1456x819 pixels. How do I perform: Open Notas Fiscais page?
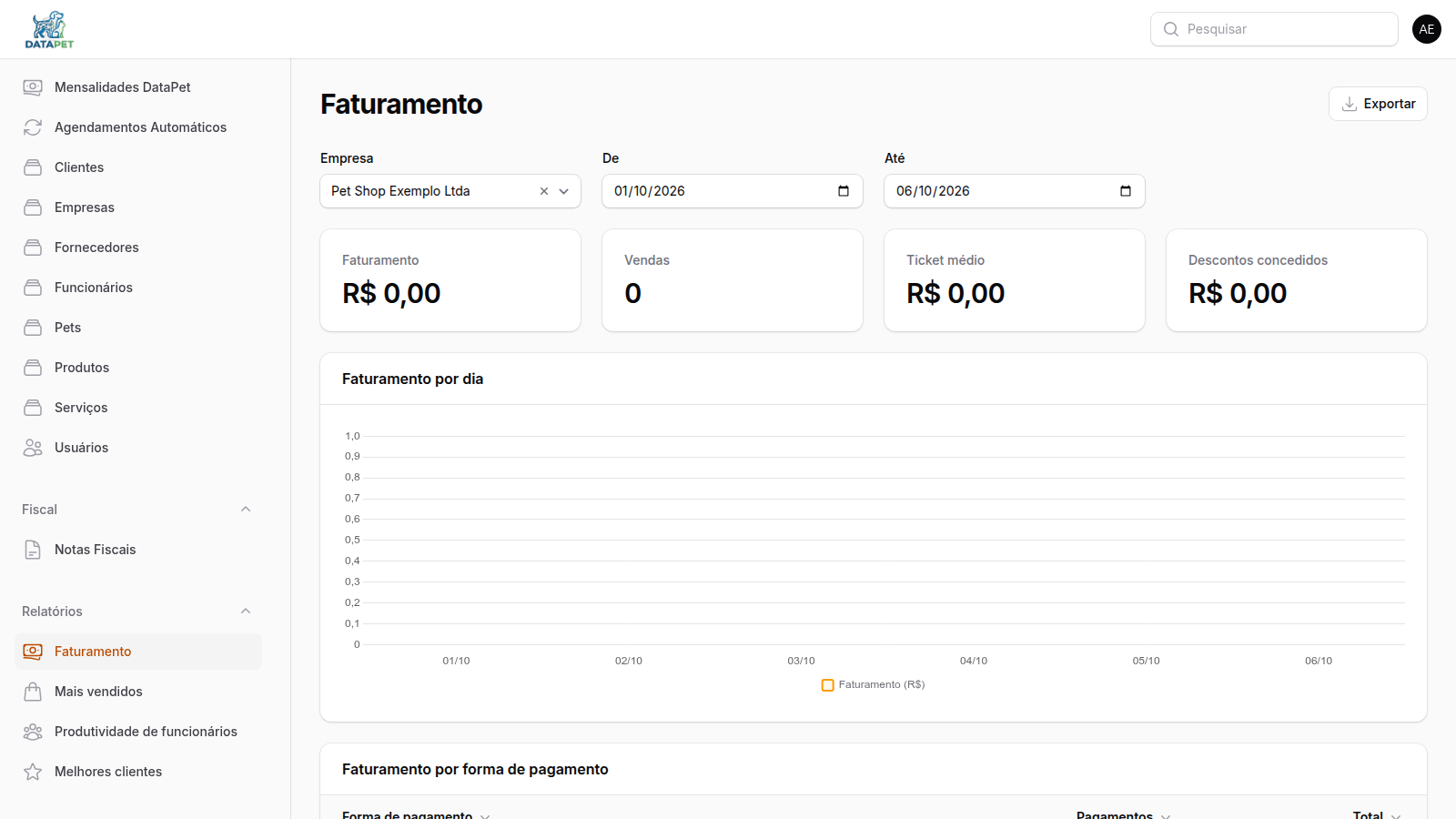click(x=138, y=550)
